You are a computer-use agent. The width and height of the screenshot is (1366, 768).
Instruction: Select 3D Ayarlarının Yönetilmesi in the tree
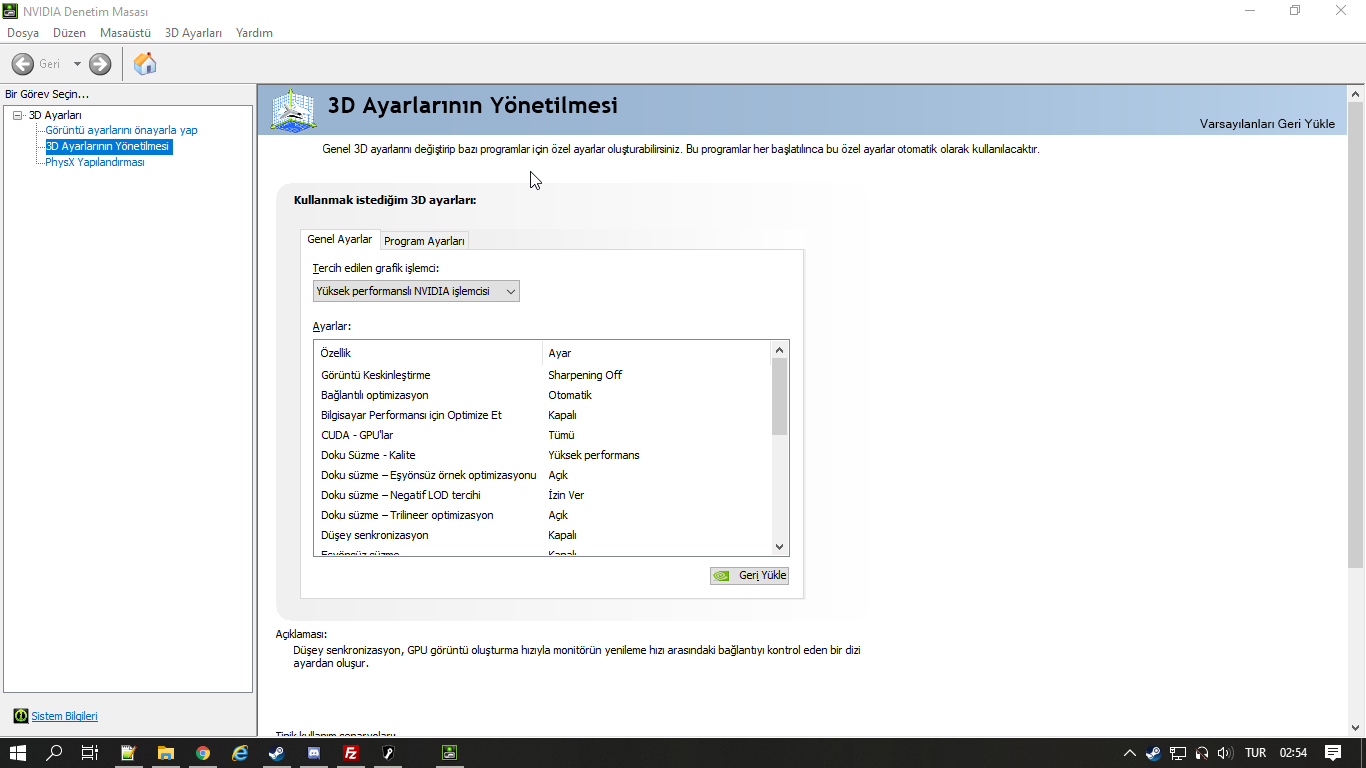(108, 146)
